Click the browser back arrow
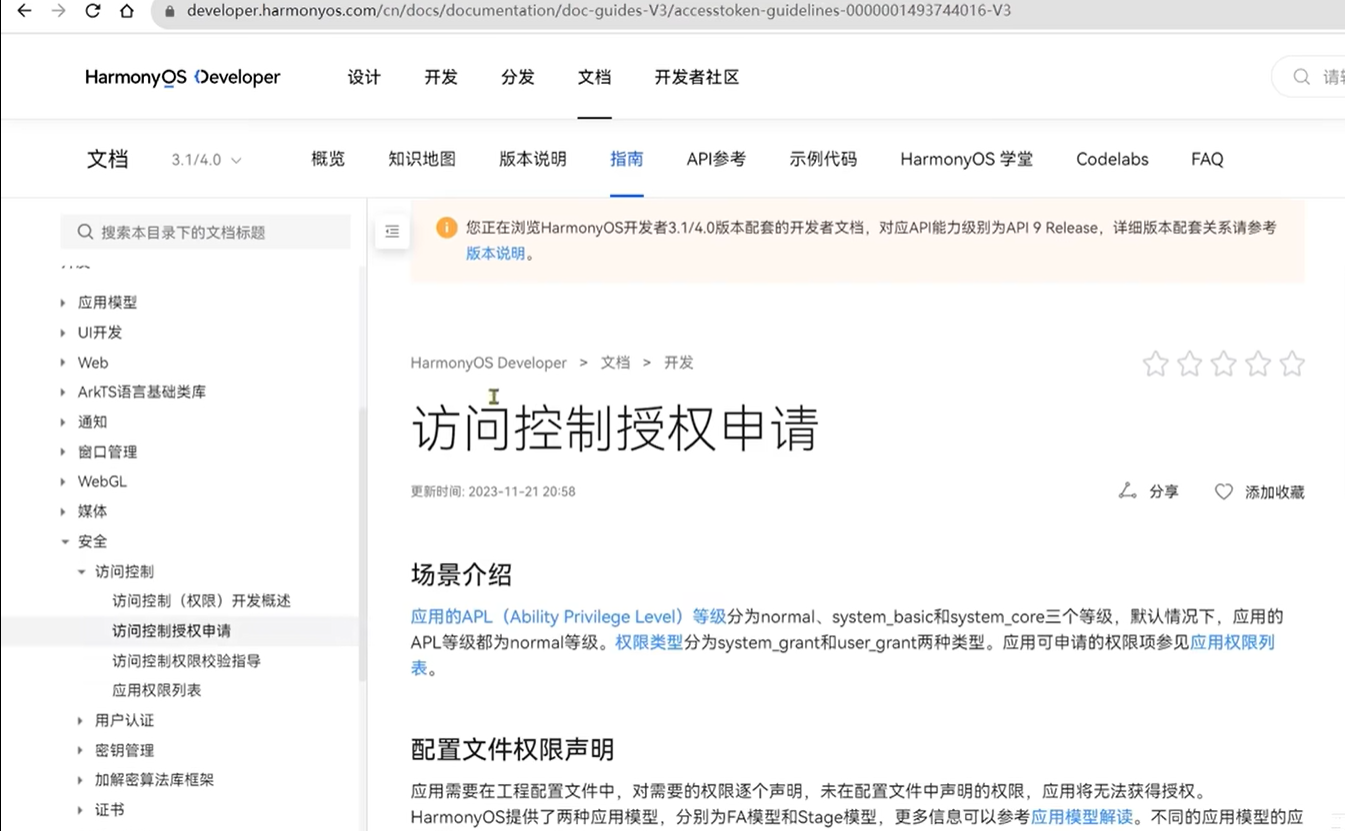 pyautogui.click(x=24, y=11)
